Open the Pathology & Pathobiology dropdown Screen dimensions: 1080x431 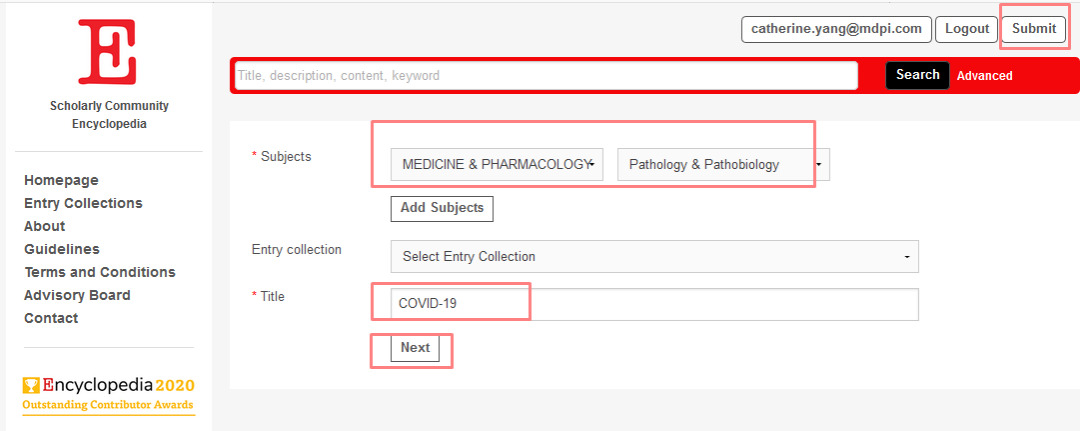point(723,165)
